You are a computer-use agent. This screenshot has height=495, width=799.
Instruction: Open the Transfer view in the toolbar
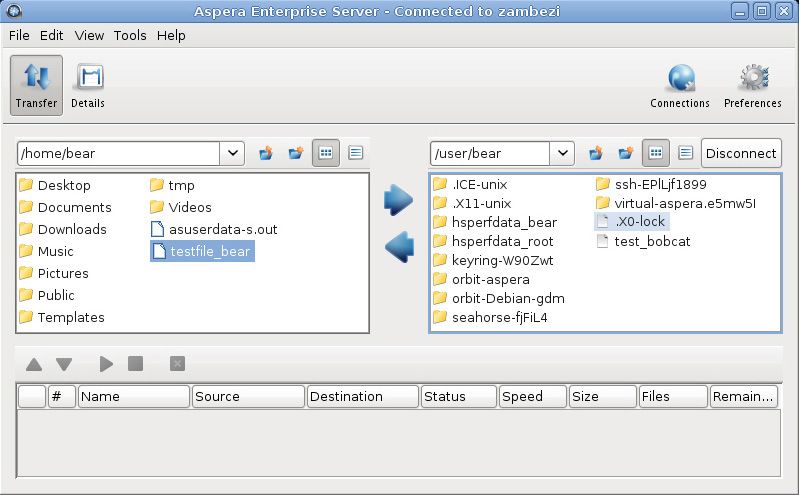36,86
